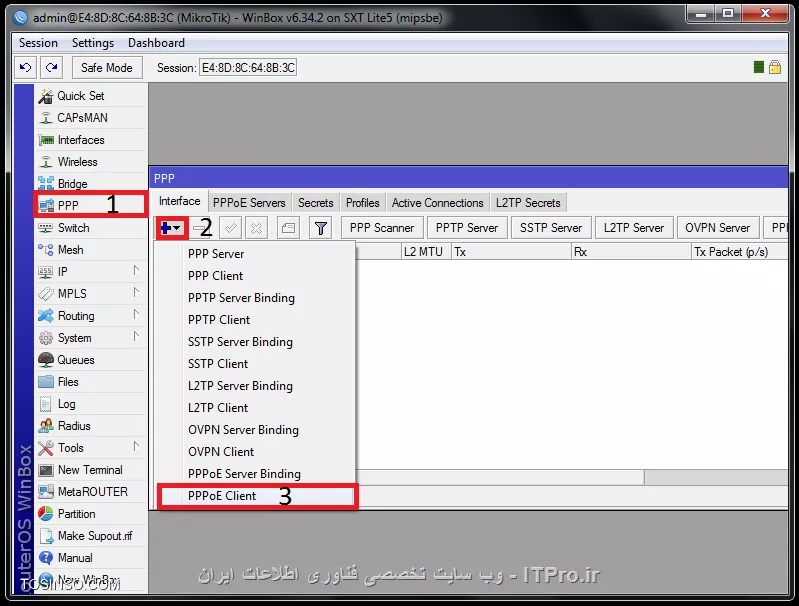Open Radius in sidebar
Viewport: 799px width, 606px height.
point(91,426)
